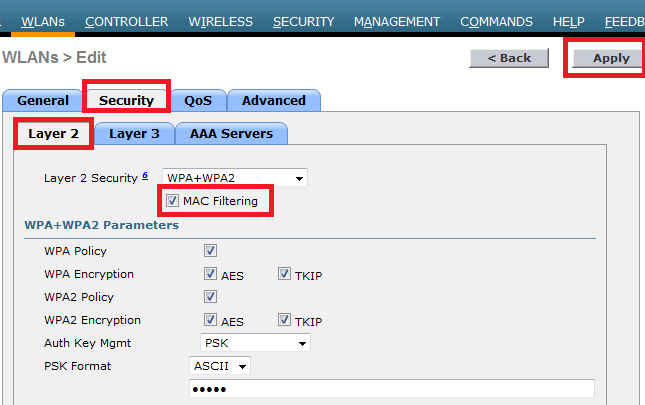Image resolution: width=645 pixels, height=405 pixels.
Task: Open the COMMANDS menu
Action: point(510,21)
